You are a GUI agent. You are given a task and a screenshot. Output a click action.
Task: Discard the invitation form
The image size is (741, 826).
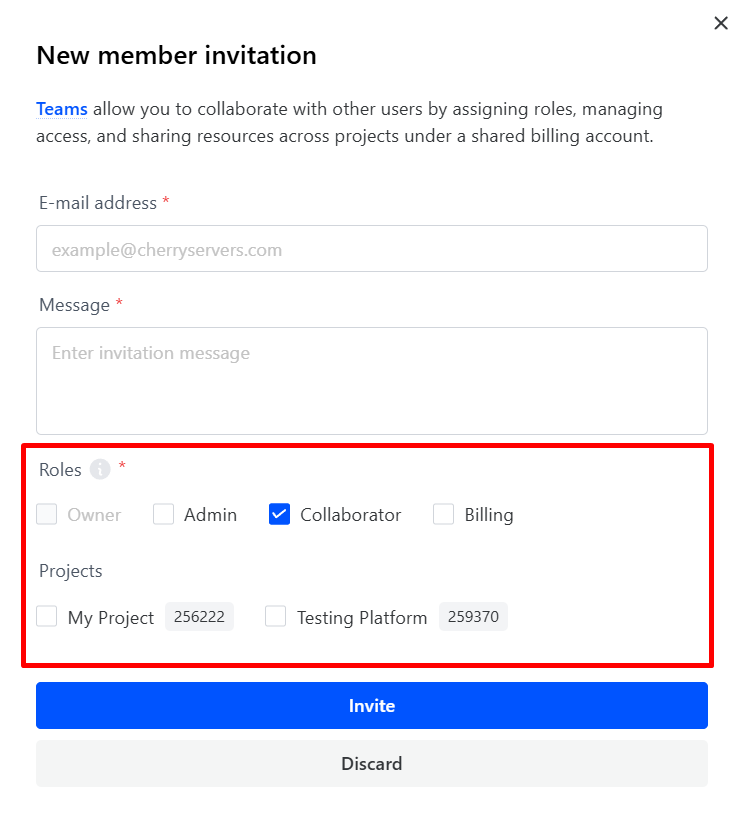coord(371,764)
